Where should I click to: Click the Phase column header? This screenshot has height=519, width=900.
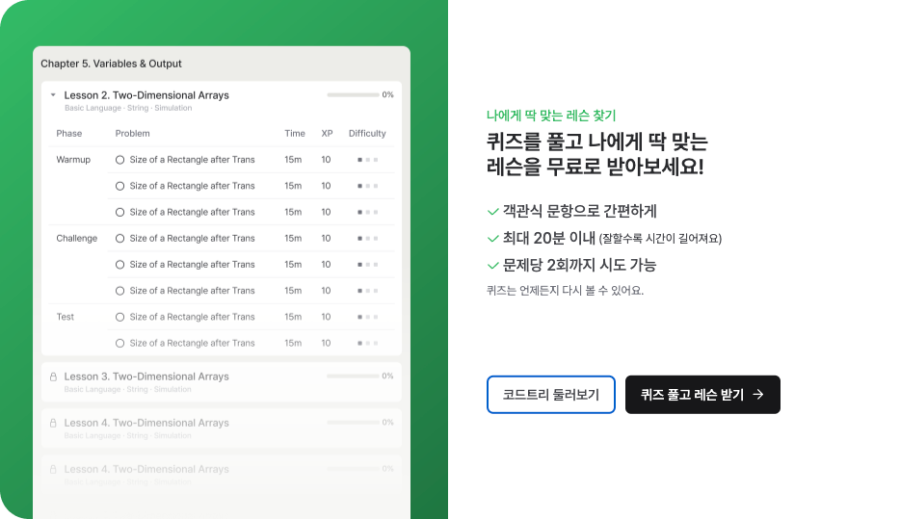pos(69,133)
